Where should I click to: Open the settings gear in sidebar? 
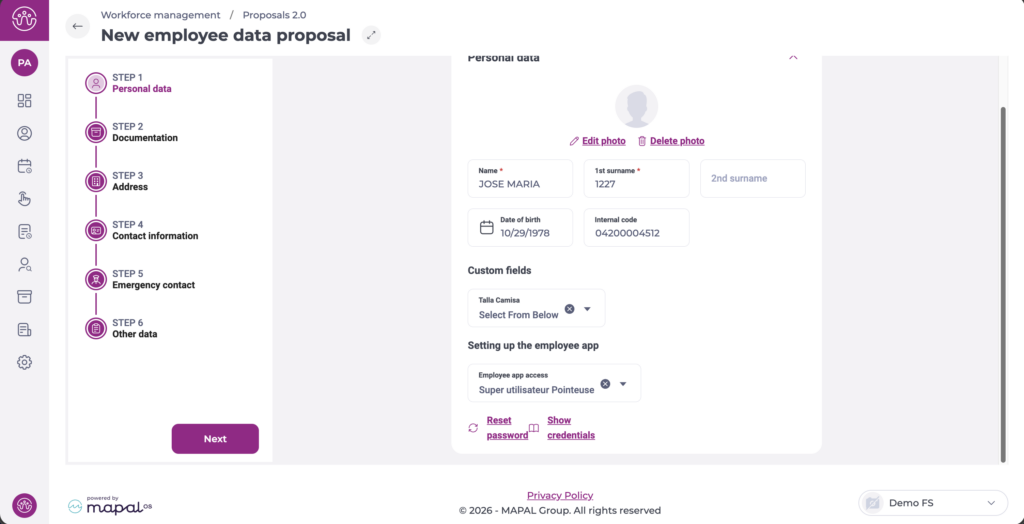25,362
